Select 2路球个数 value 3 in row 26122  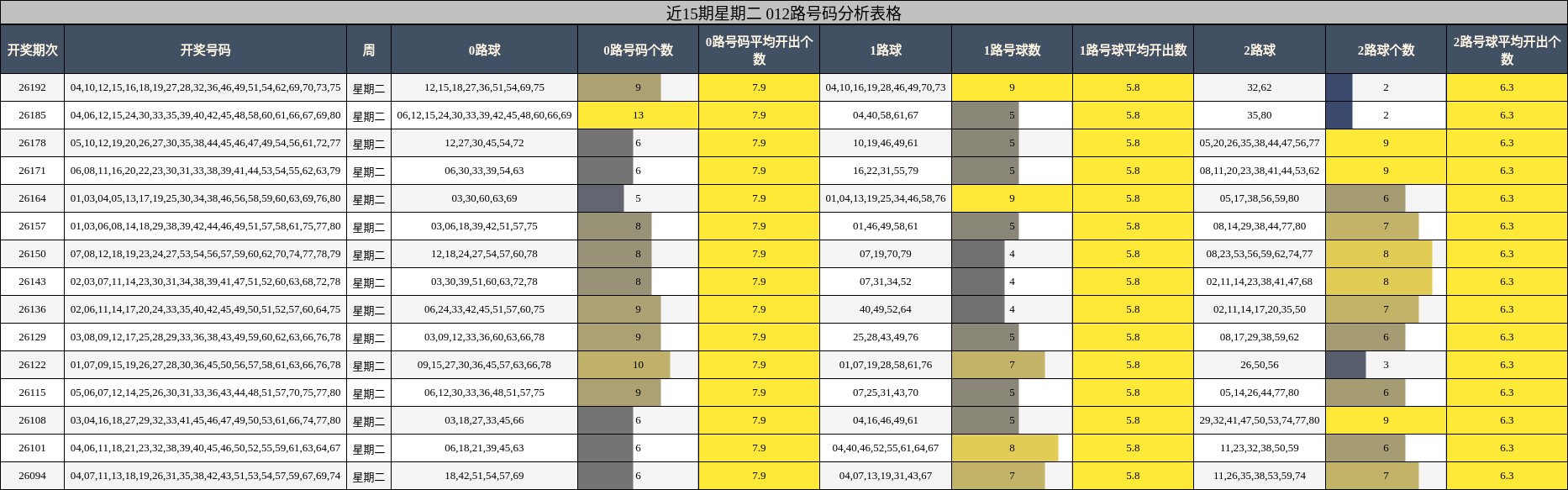(x=1386, y=365)
